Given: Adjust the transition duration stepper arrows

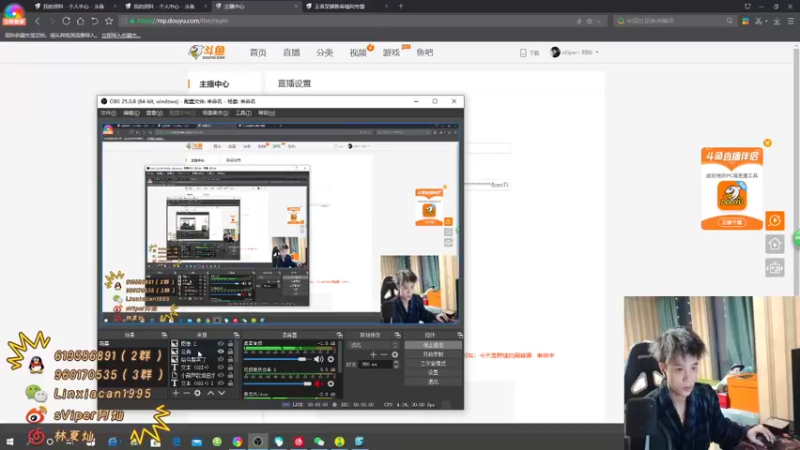Looking at the screenshot, I should pyautogui.click(x=396, y=364).
